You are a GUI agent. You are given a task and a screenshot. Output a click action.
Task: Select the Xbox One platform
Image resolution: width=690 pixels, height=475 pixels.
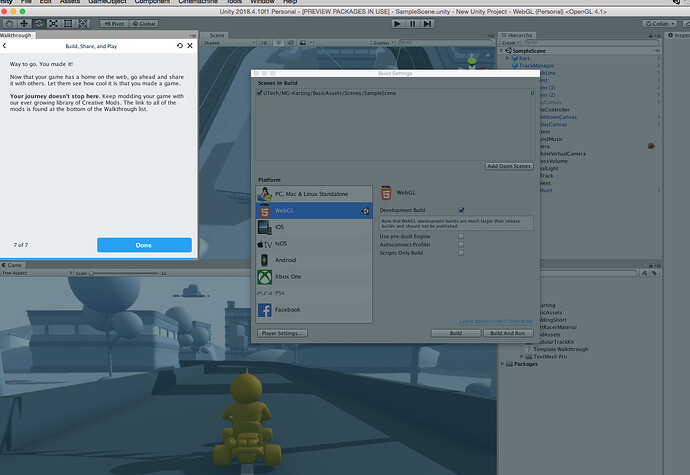click(x=314, y=277)
